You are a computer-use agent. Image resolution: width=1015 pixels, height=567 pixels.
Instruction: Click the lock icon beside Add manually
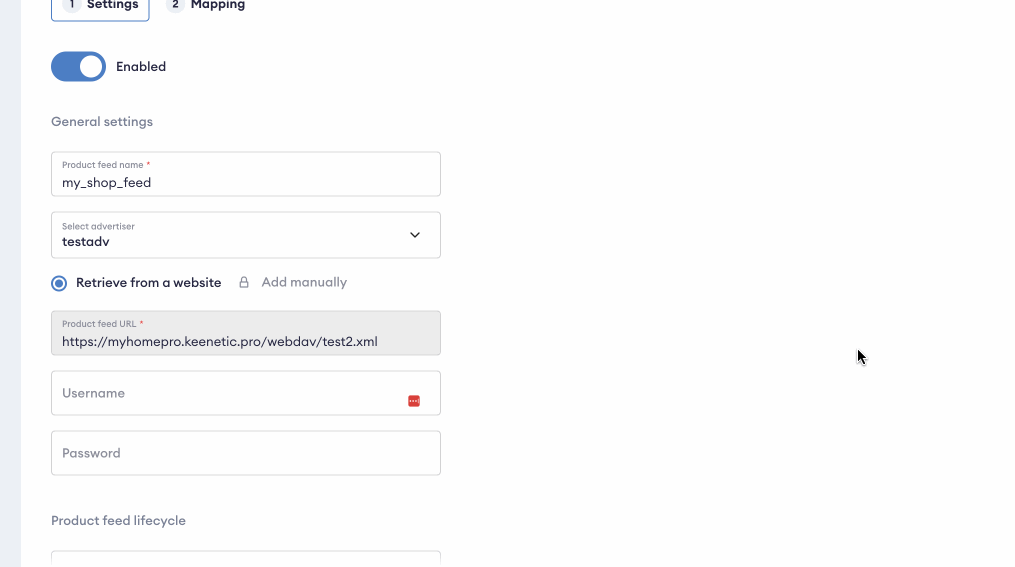244,283
